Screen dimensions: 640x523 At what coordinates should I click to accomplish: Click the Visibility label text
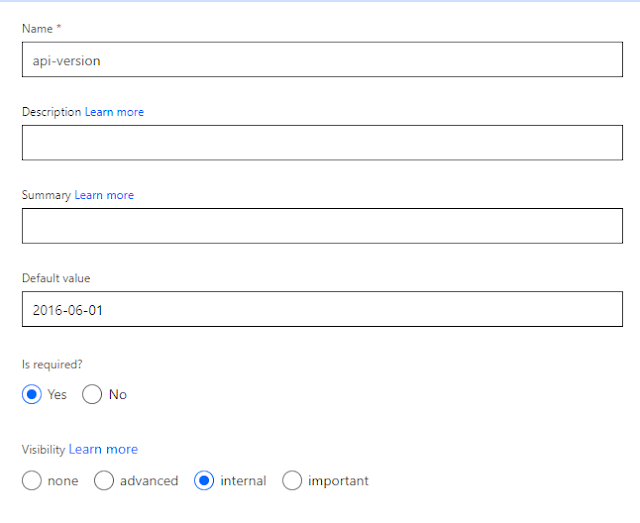[43, 450]
